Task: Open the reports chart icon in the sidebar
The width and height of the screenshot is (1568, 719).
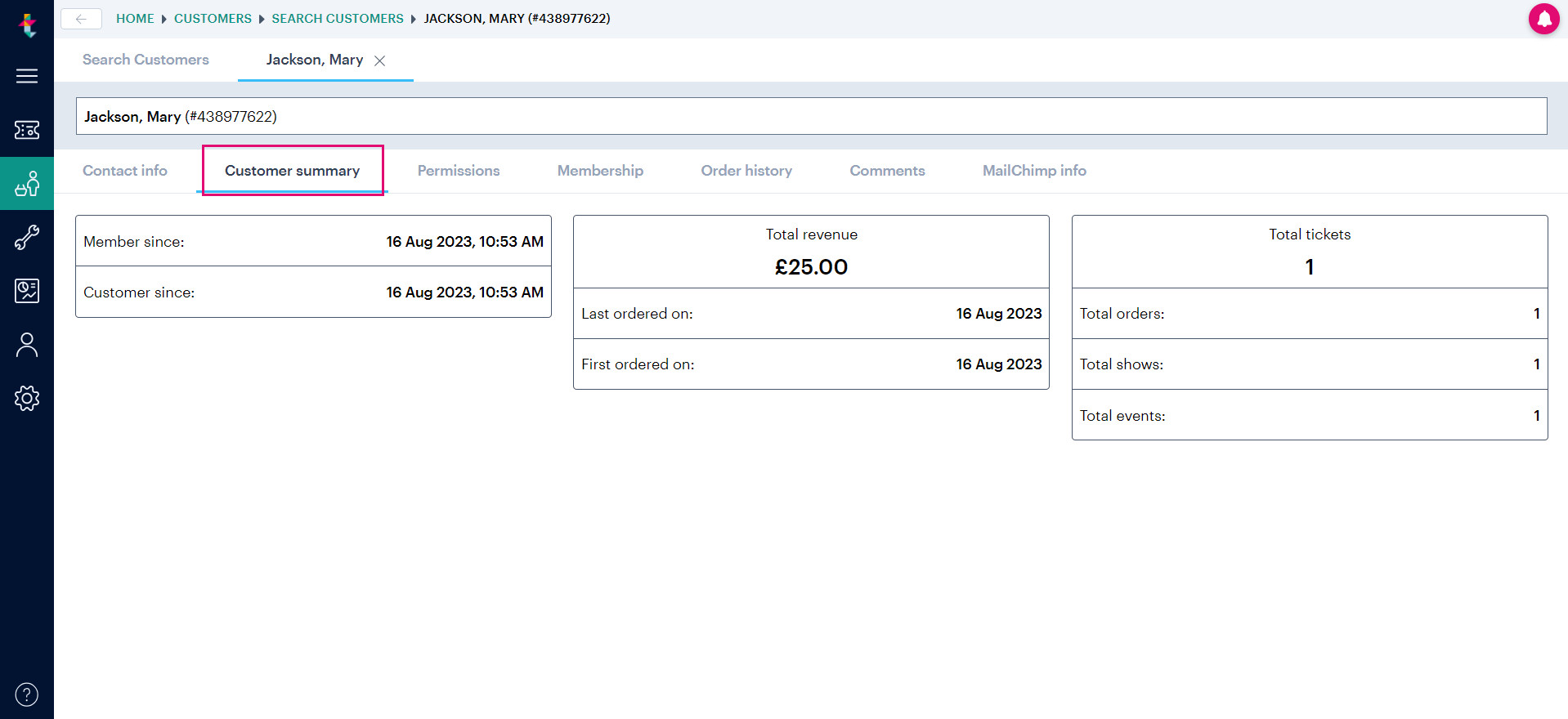Action: pos(27,291)
